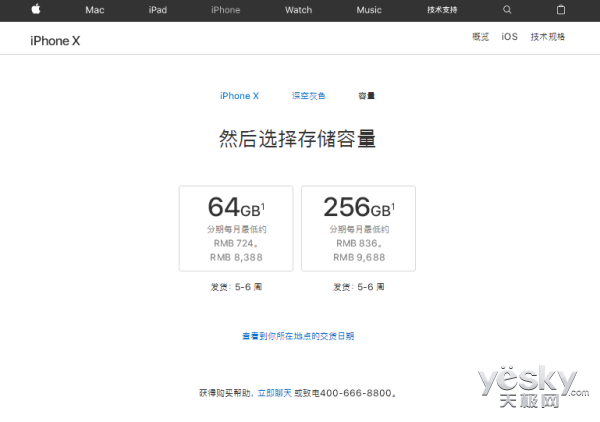The image size is (600, 422).
Task: Click the 立即聊天 chat link
Action: [x=274, y=393]
